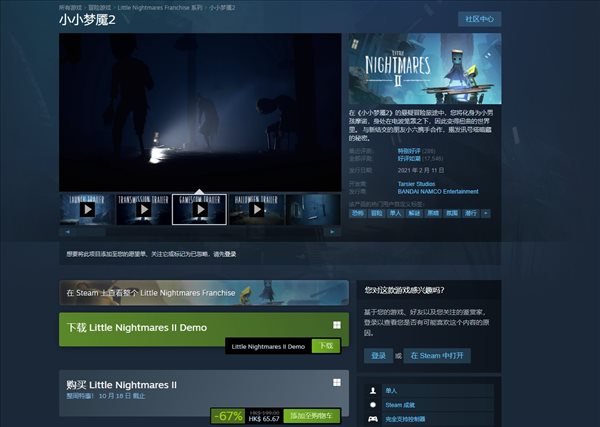This screenshot has height=427, width=600.
Task: Add Little Nightmares II to cart
Action: pos(311,415)
